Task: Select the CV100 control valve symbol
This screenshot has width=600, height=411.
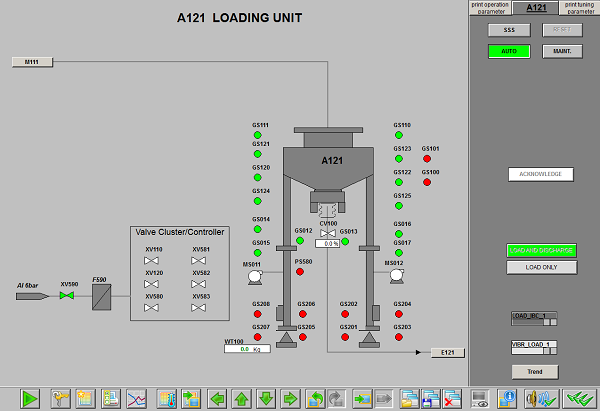Action: pos(328,233)
